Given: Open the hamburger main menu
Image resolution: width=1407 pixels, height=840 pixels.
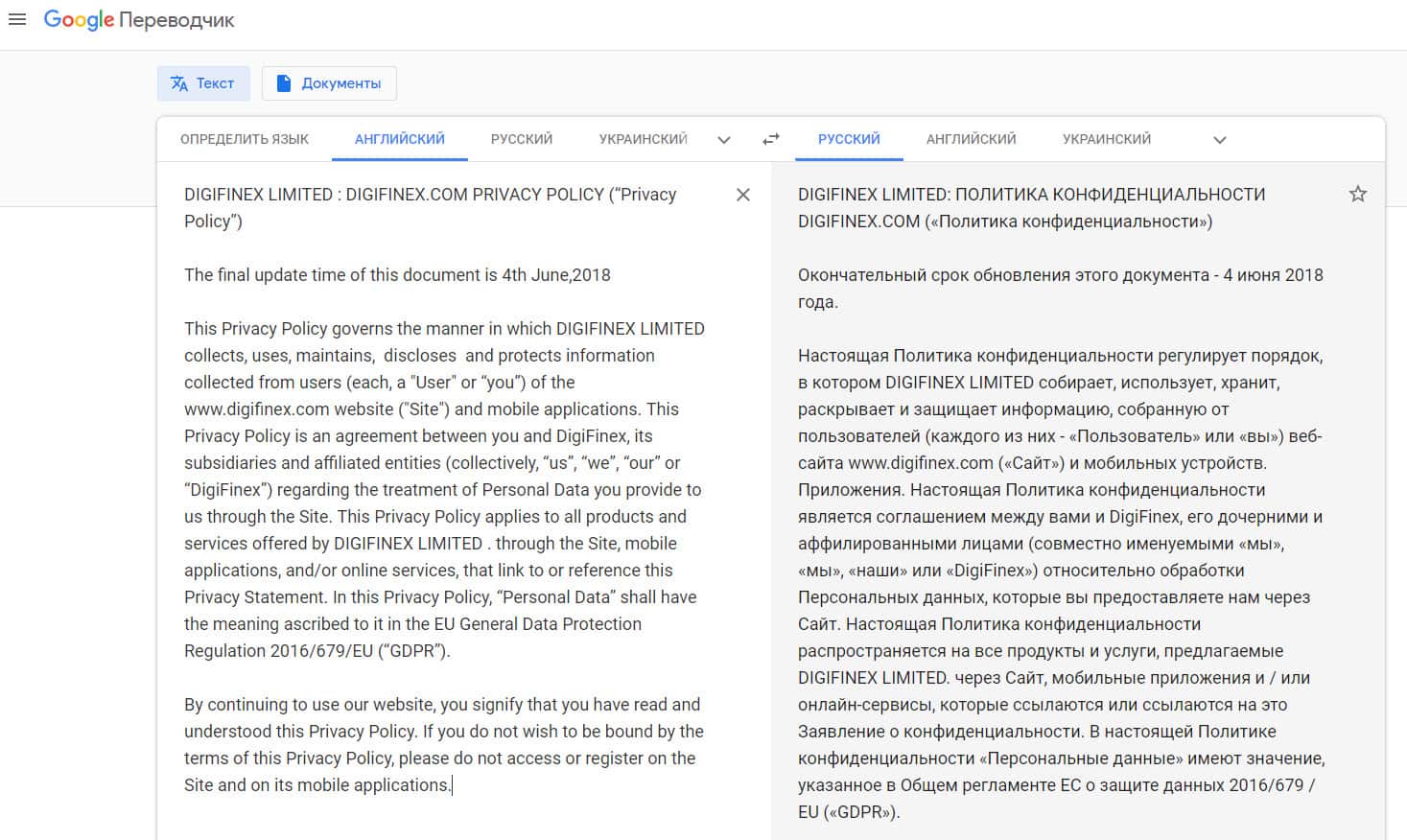Looking at the screenshot, I should 17,19.
